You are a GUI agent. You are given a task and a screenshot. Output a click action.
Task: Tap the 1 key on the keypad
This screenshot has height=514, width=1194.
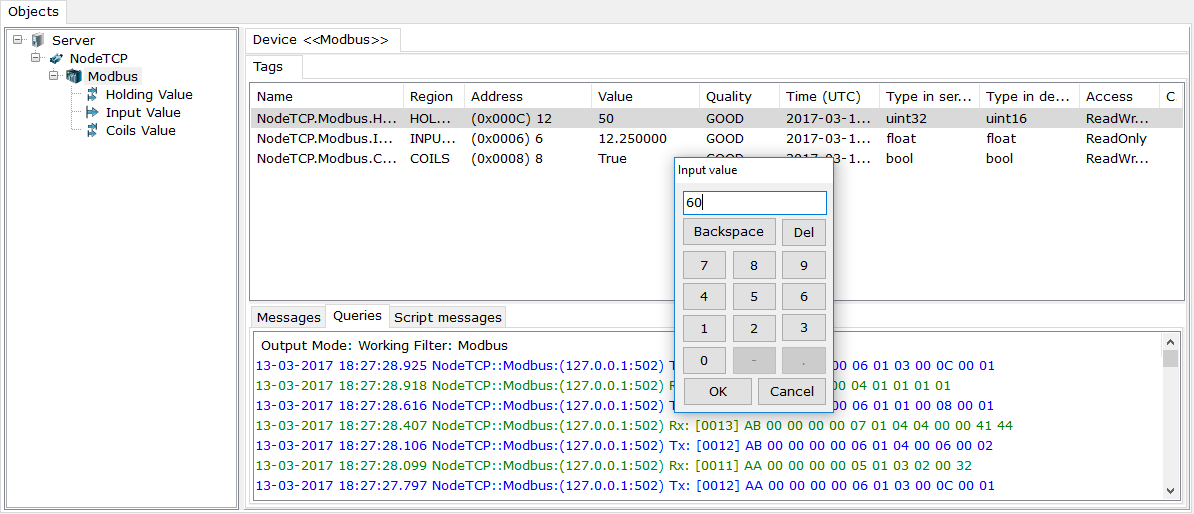click(704, 328)
